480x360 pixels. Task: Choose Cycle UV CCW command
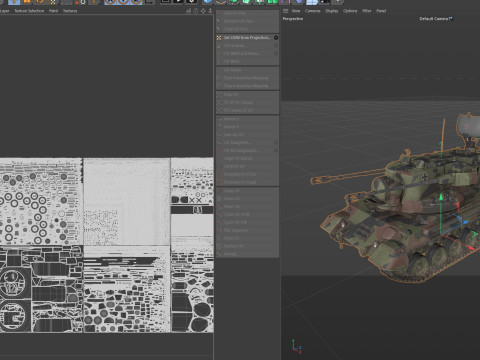pos(247,214)
